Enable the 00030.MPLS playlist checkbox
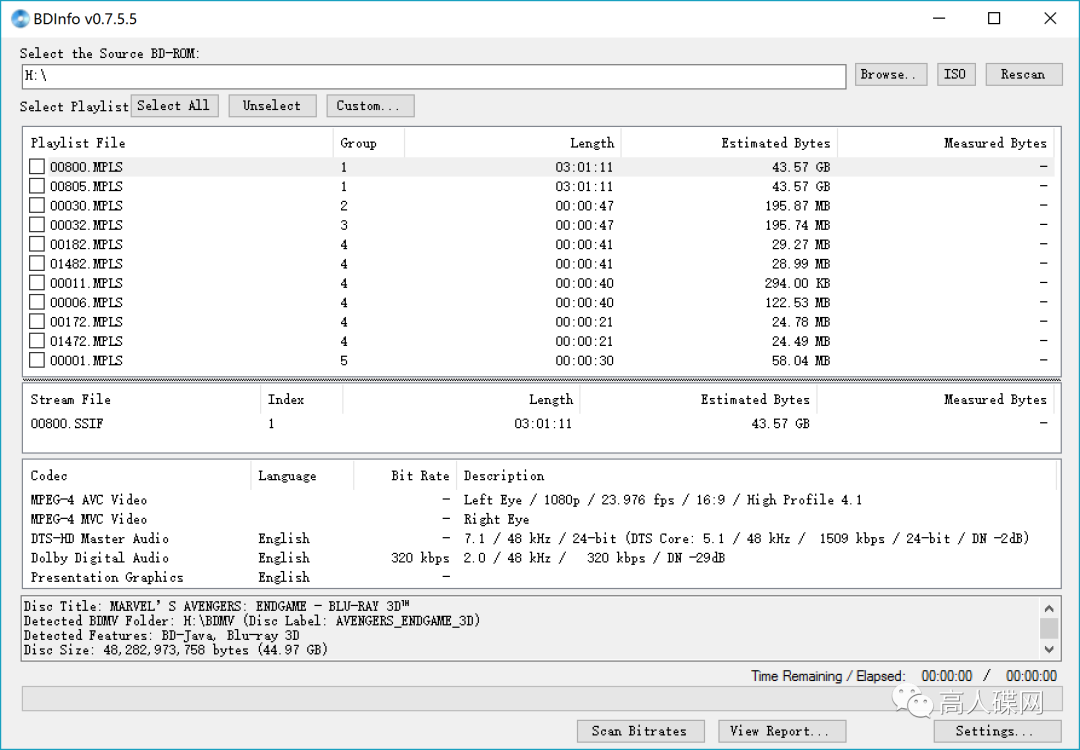The width and height of the screenshot is (1080, 750). (x=37, y=205)
